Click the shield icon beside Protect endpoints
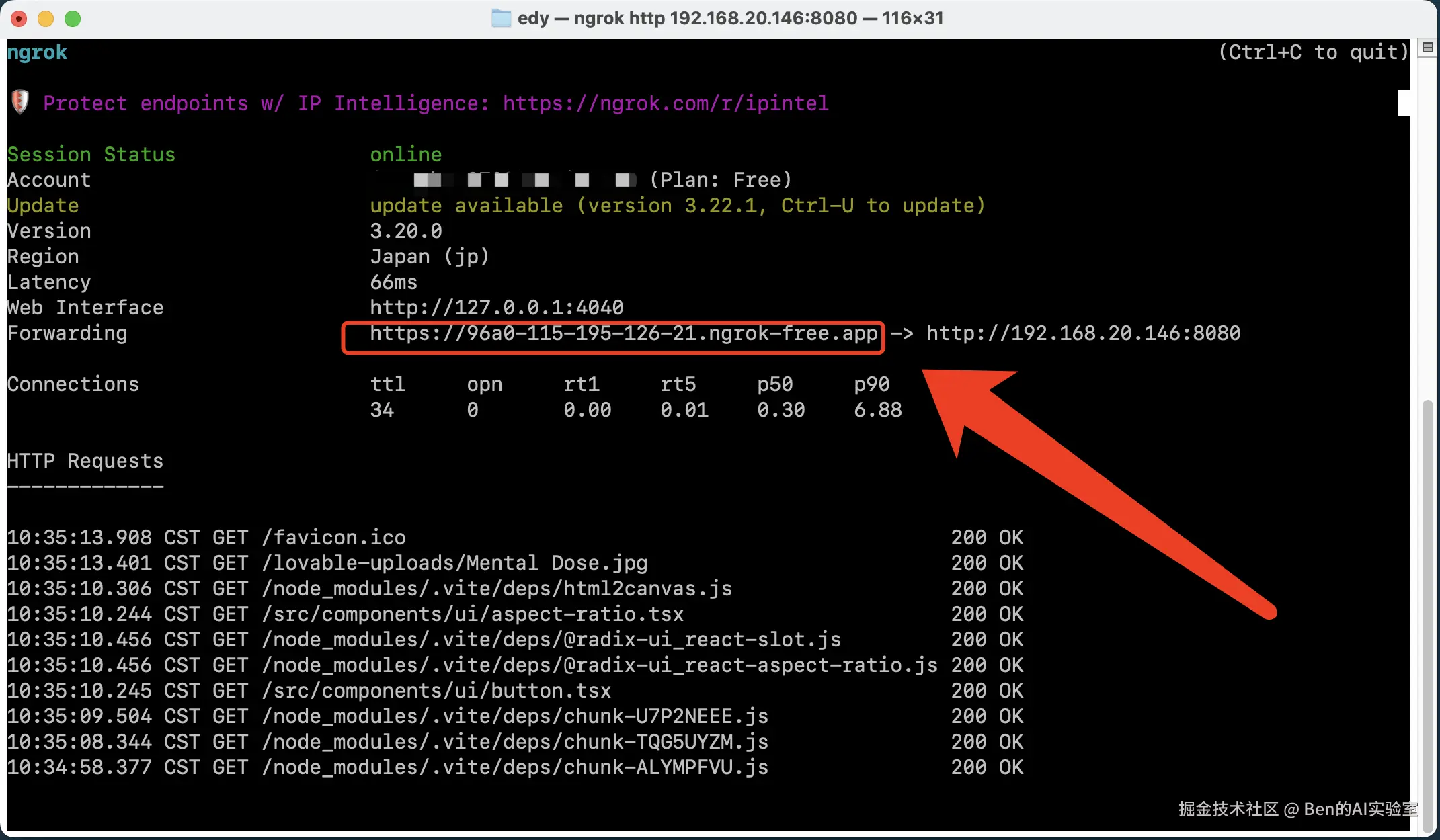 [20, 102]
